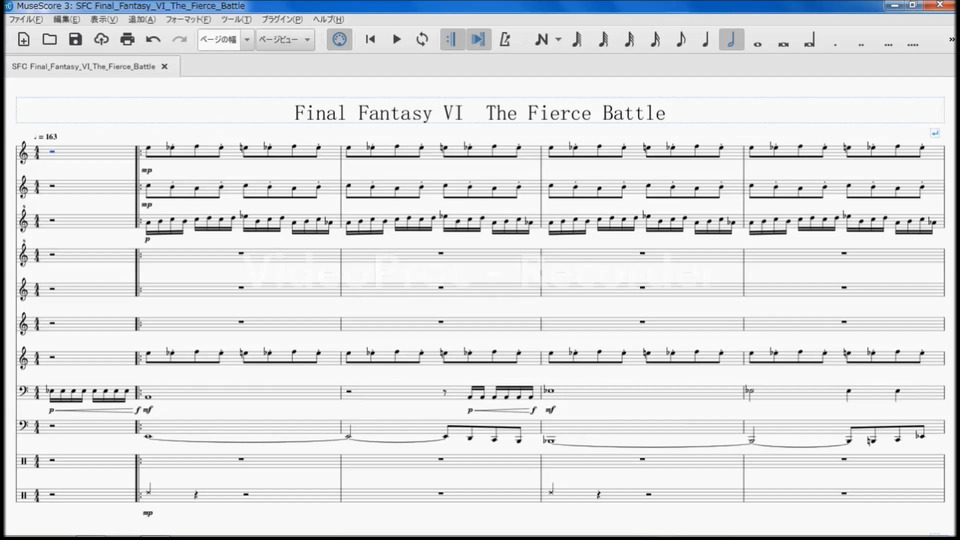960x540 pixels.
Task: Minimize the MuseScore window
Action: 894,6
